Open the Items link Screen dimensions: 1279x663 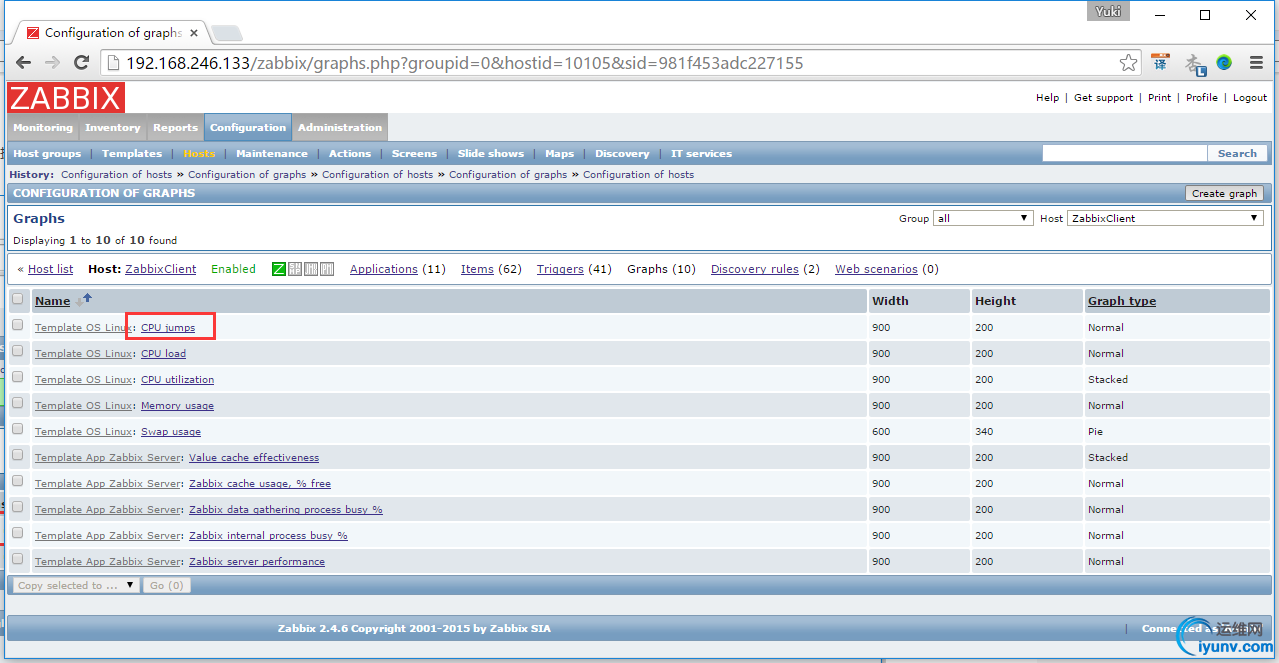(x=477, y=269)
